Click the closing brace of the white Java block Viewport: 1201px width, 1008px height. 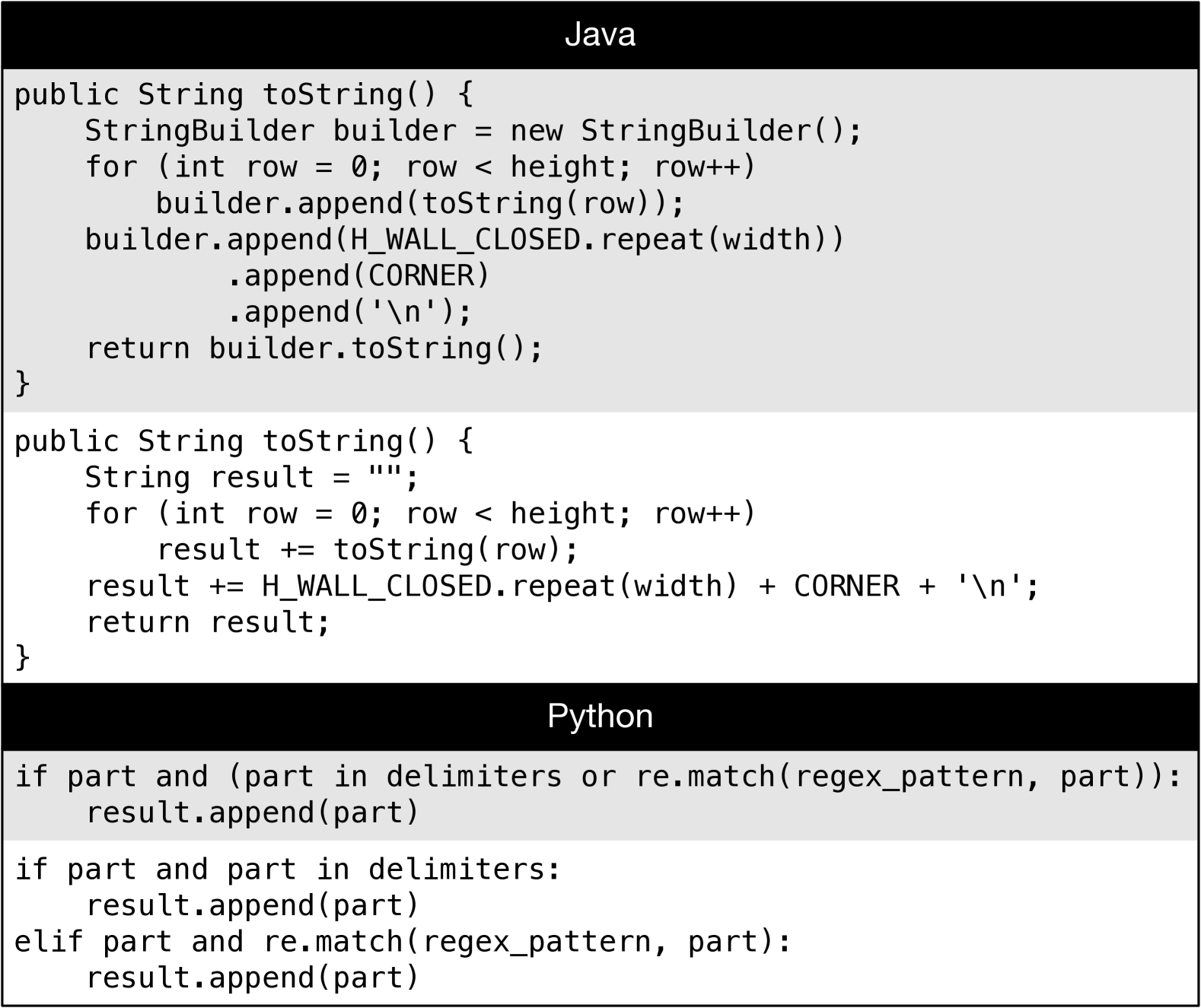pos(23,657)
